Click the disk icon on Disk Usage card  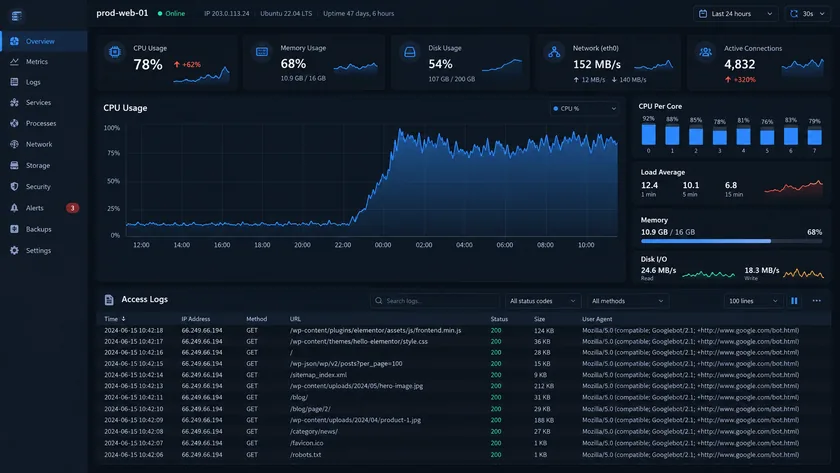[410, 52]
